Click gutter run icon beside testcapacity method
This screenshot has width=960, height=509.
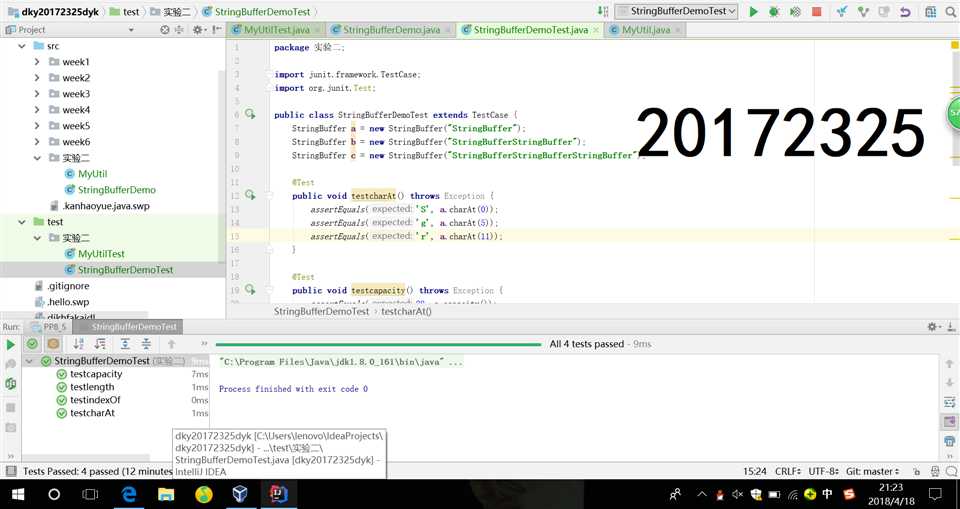tap(250, 289)
